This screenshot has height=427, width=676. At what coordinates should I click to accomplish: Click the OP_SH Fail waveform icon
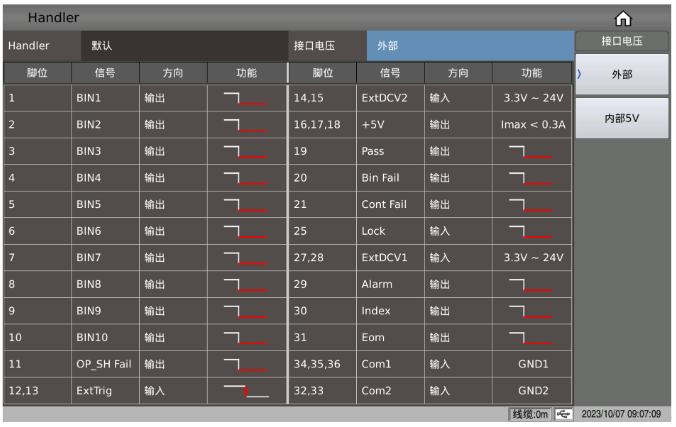pyautogui.click(x=245, y=364)
